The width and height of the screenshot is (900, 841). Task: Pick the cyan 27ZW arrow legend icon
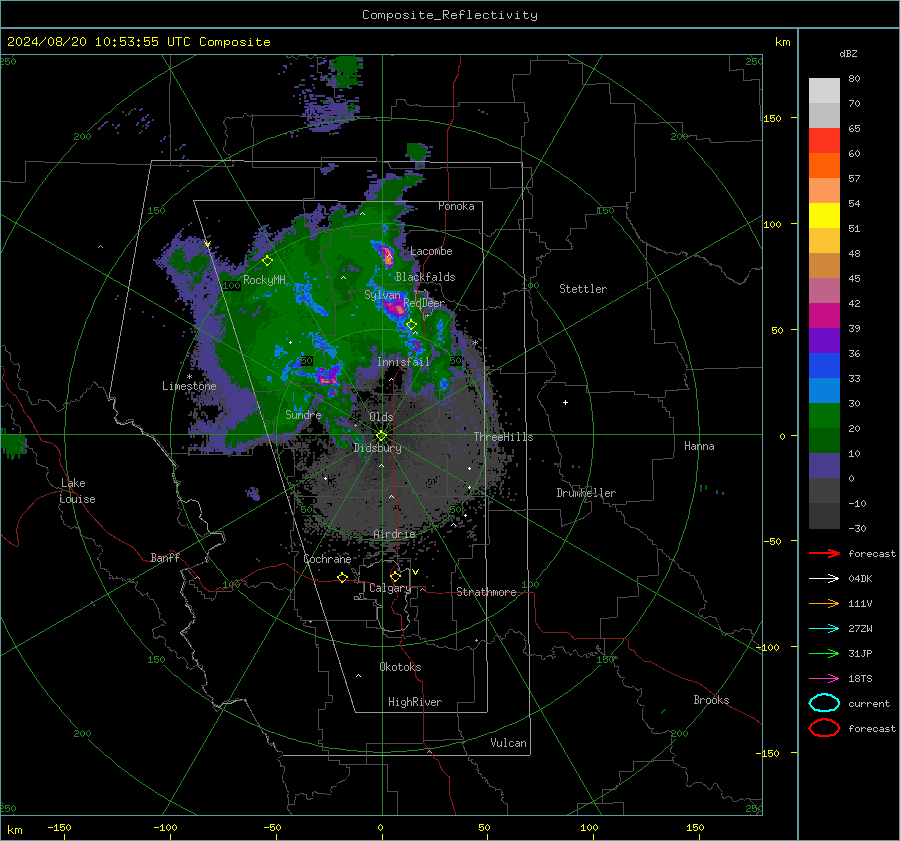(824, 629)
